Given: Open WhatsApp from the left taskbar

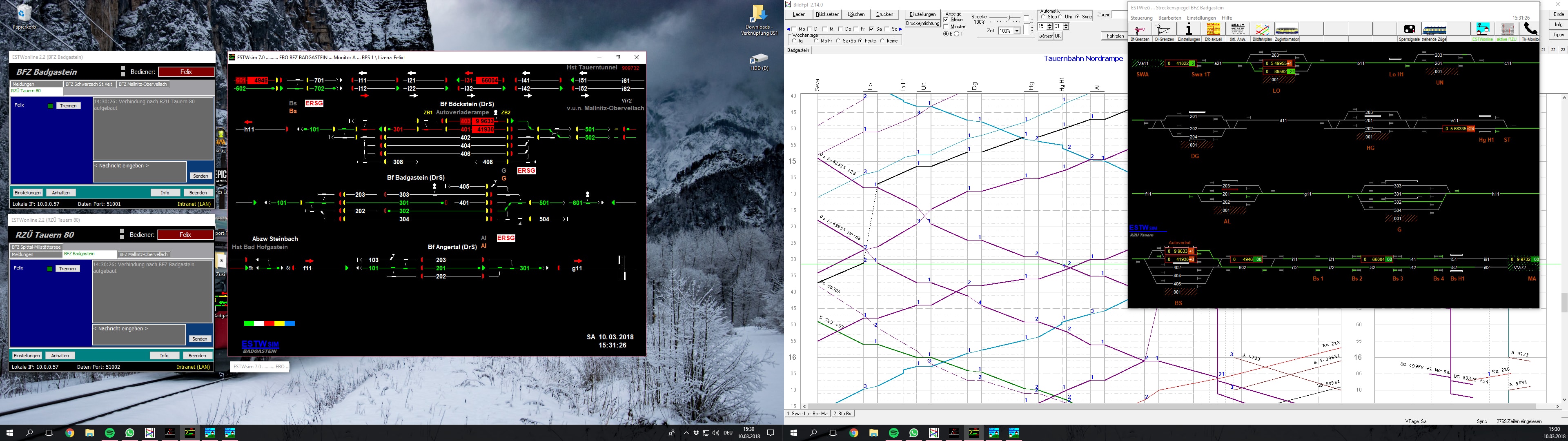Looking at the screenshot, I should [130, 433].
